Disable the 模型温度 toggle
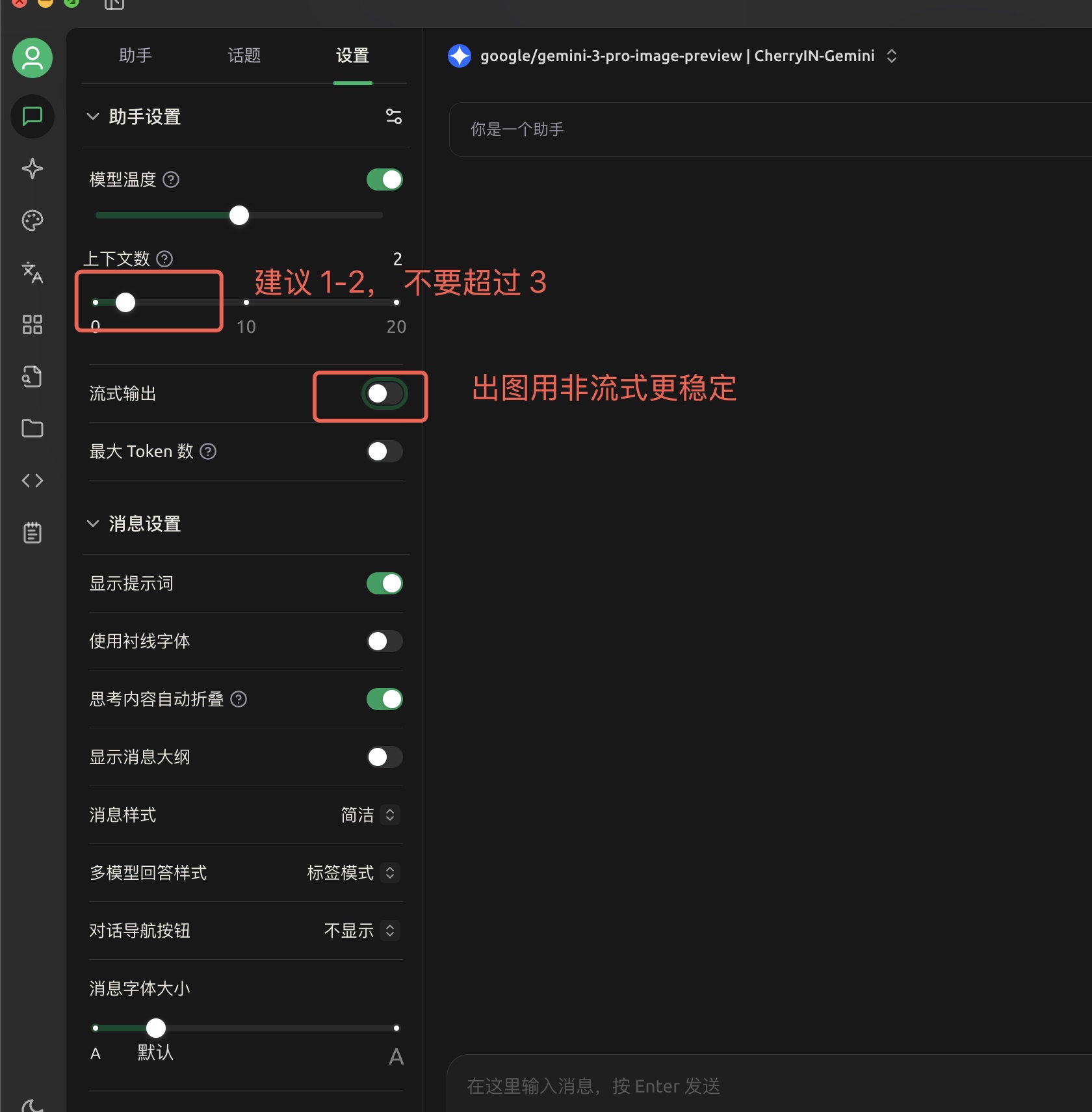Viewport: 1092px width, 1112px height. (x=384, y=179)
